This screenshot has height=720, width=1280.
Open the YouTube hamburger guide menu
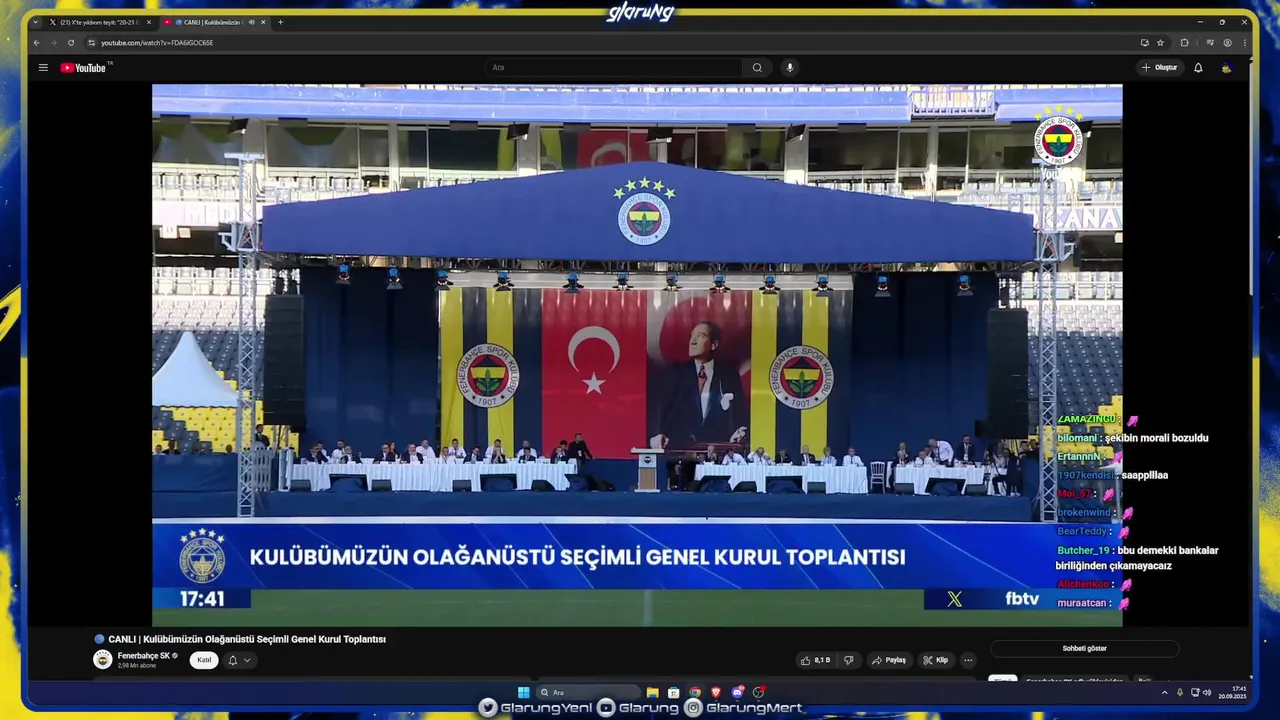tap(43, 68)
